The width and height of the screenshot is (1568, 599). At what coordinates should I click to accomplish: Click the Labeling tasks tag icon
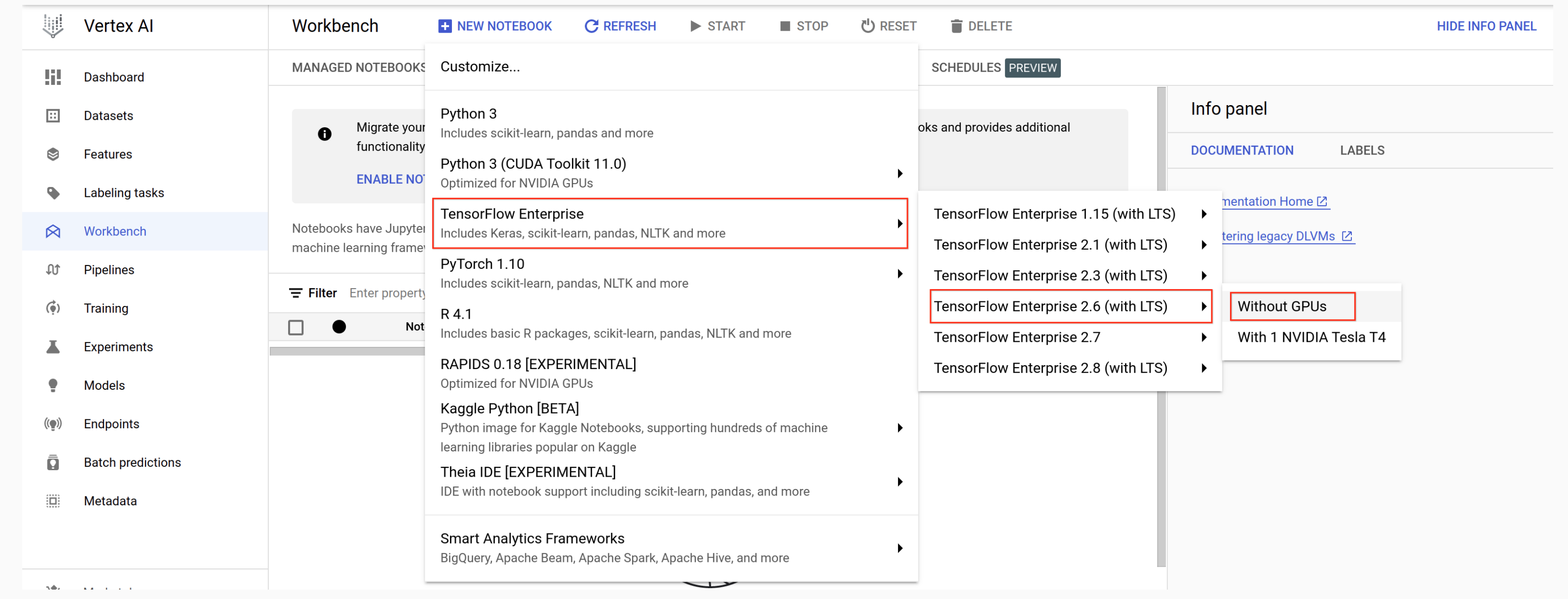click(53, 193)
